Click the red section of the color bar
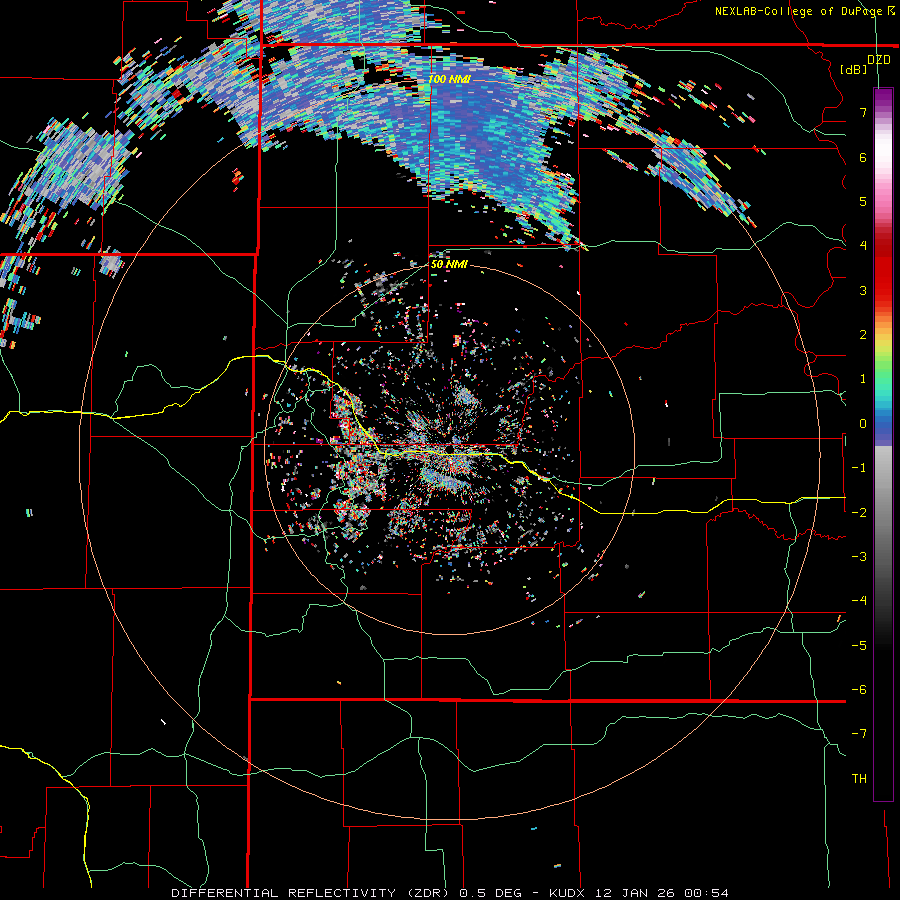The image size is (900, 900). click(883, 270)
